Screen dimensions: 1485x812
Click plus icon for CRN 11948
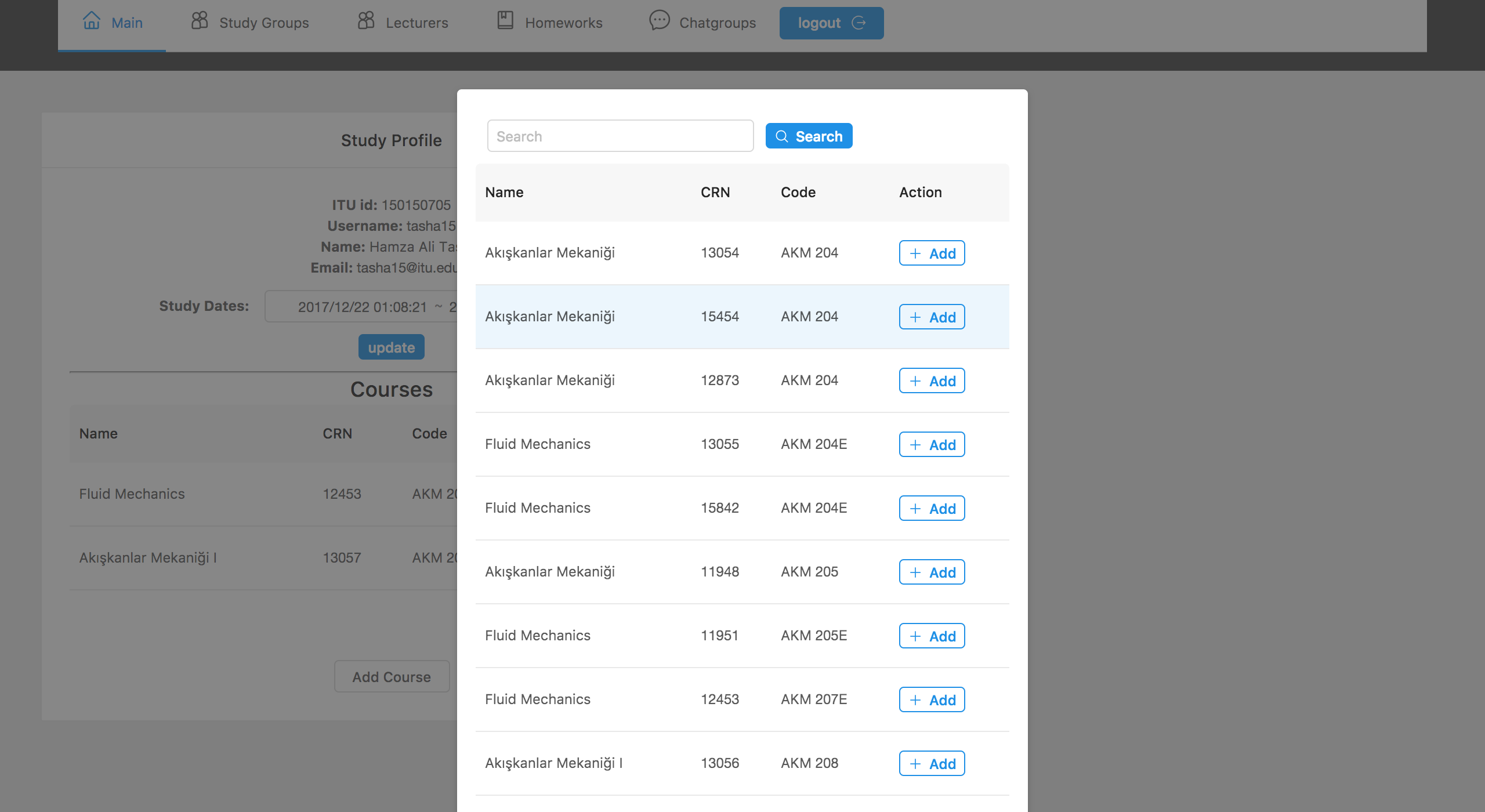point(915,572)
